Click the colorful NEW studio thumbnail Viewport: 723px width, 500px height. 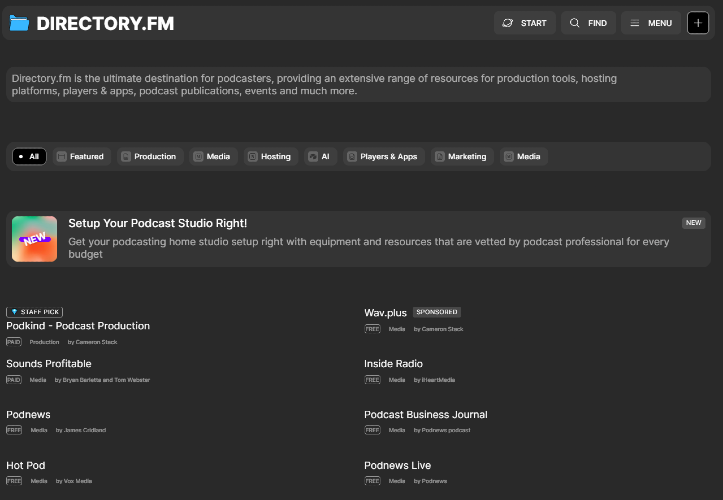click(x=35, y=239)
